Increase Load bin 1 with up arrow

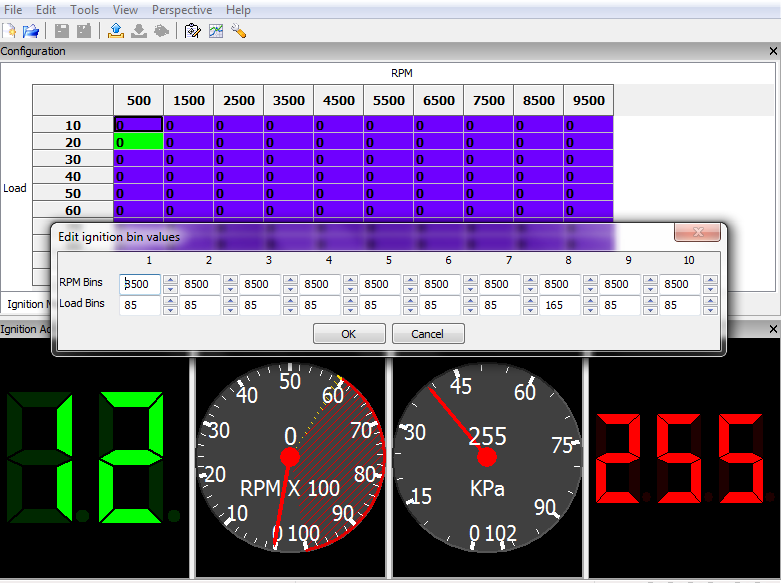click(170, 300)
